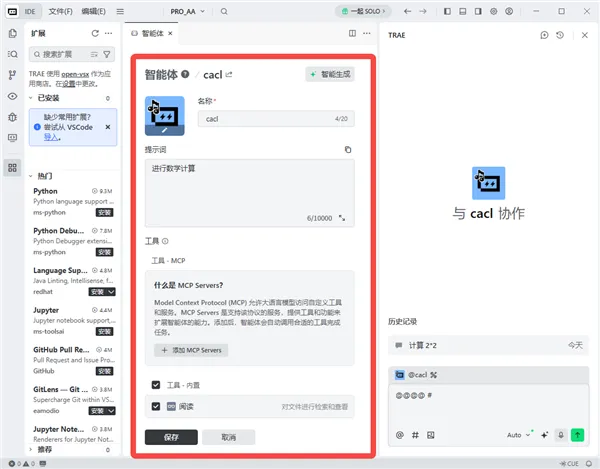The image size is (600, 469).
Task: Toggle the bottom panel layout icon
Action: 463,11
